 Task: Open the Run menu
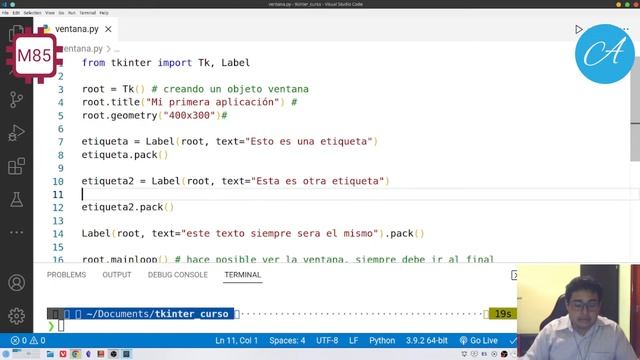pos(71,13)
